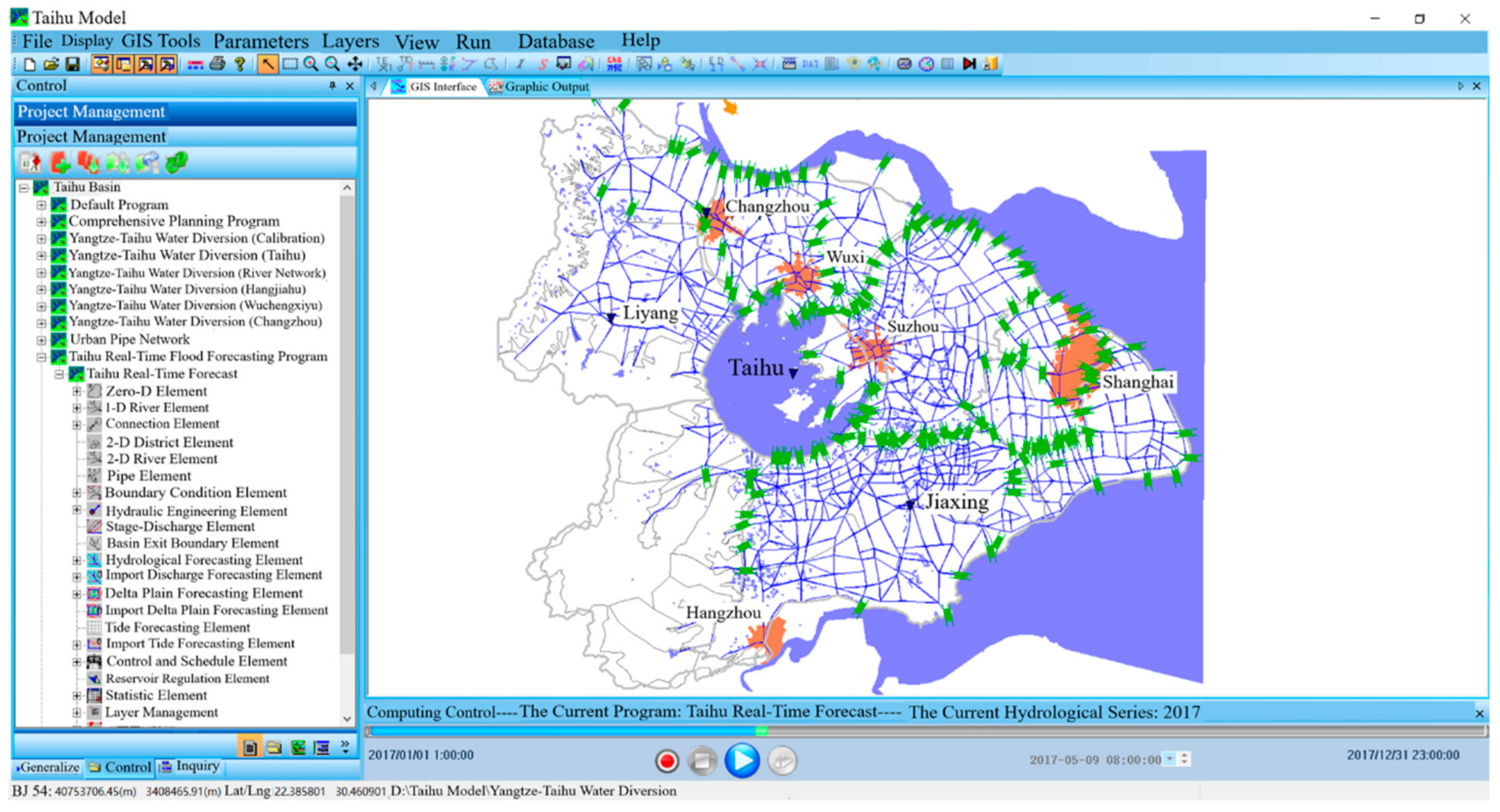Open the GIS Tools menu
Image resolution: width=1500 pixels, height=812 pixels.
click(160, 41)
